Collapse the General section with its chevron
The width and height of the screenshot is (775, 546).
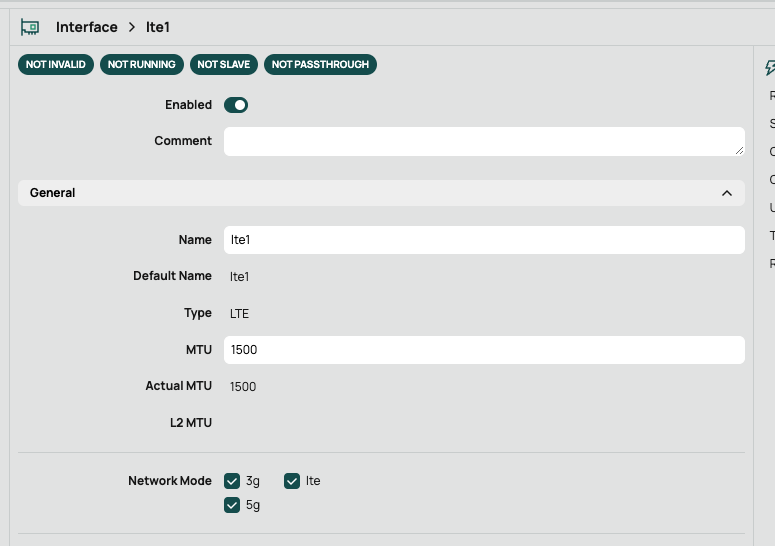(x=727, y=193)
